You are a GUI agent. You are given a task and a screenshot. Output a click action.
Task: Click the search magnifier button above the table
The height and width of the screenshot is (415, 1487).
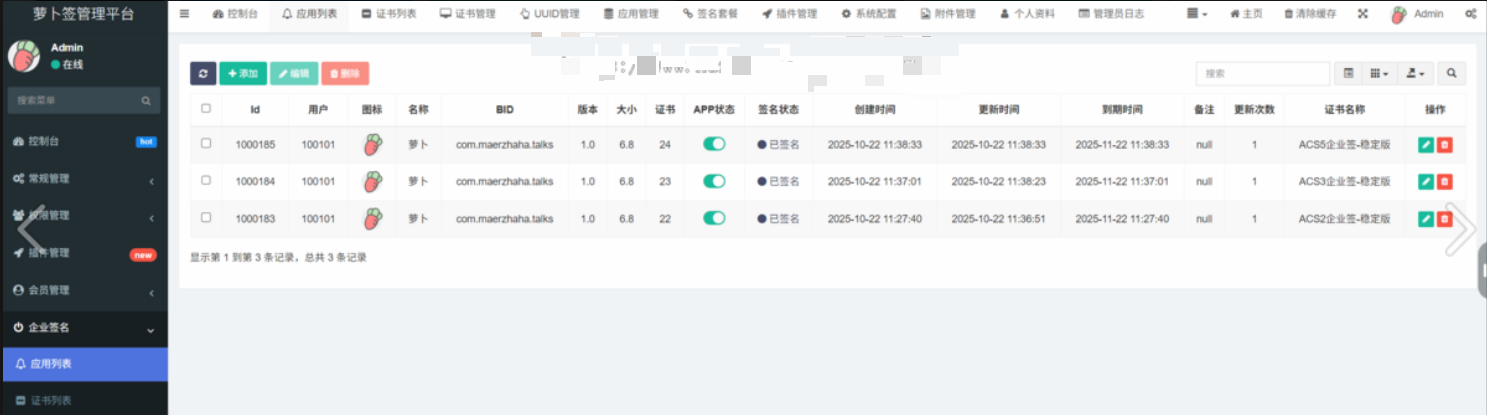1452,73
